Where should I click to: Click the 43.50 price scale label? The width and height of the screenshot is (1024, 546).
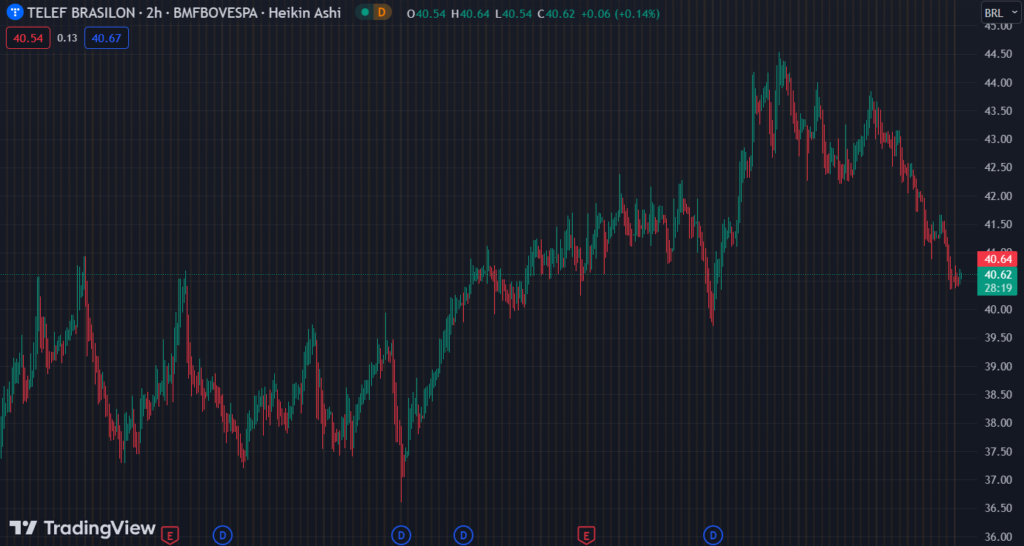click(x=999, y=111)
